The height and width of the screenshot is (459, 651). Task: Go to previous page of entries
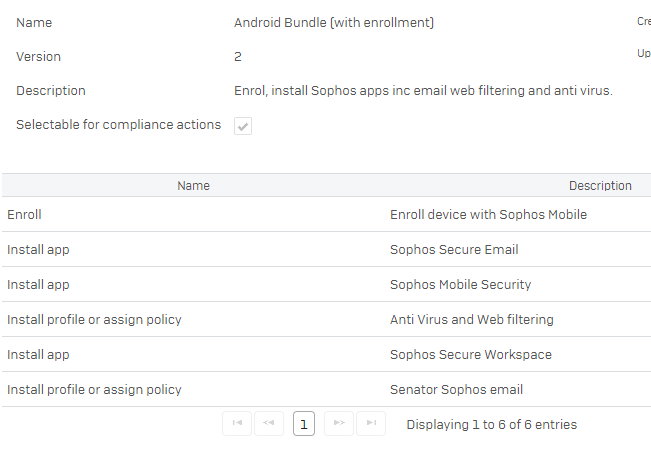click(x=269, y=423)
